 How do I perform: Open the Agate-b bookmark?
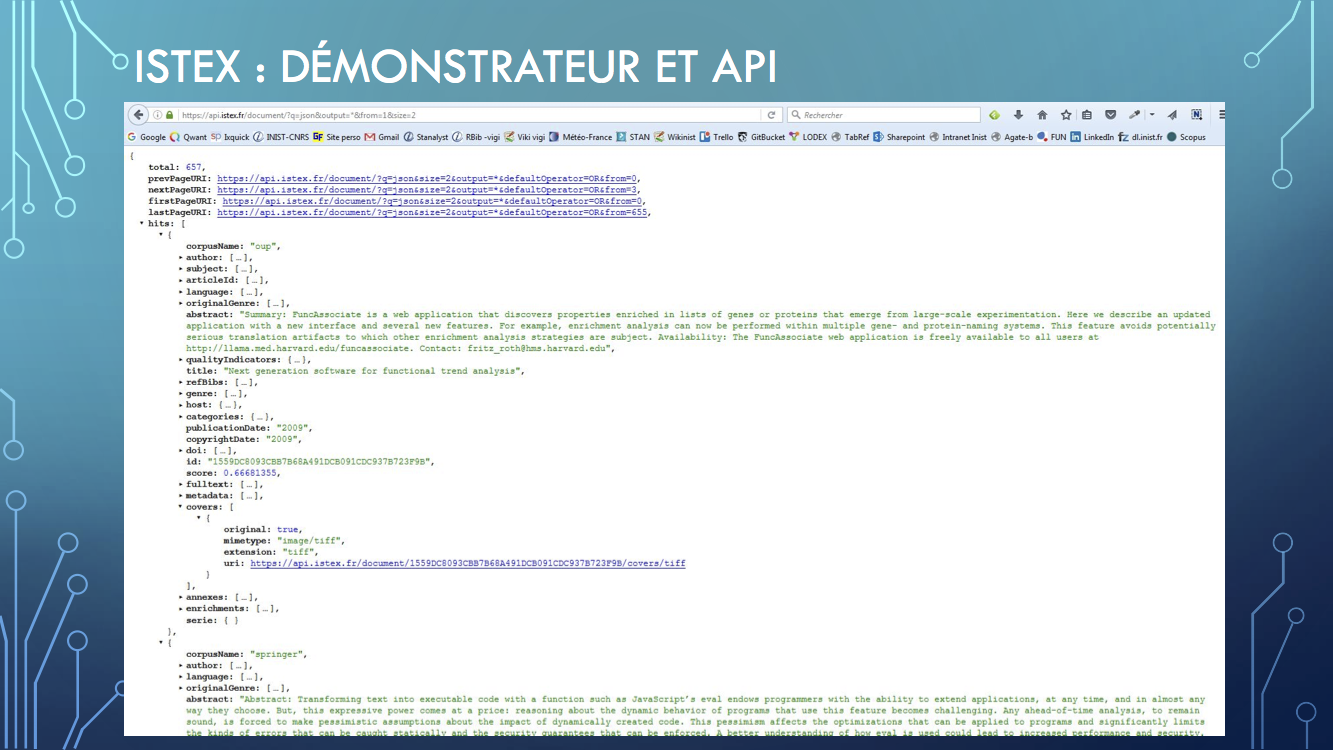[x=1012, y=137]
